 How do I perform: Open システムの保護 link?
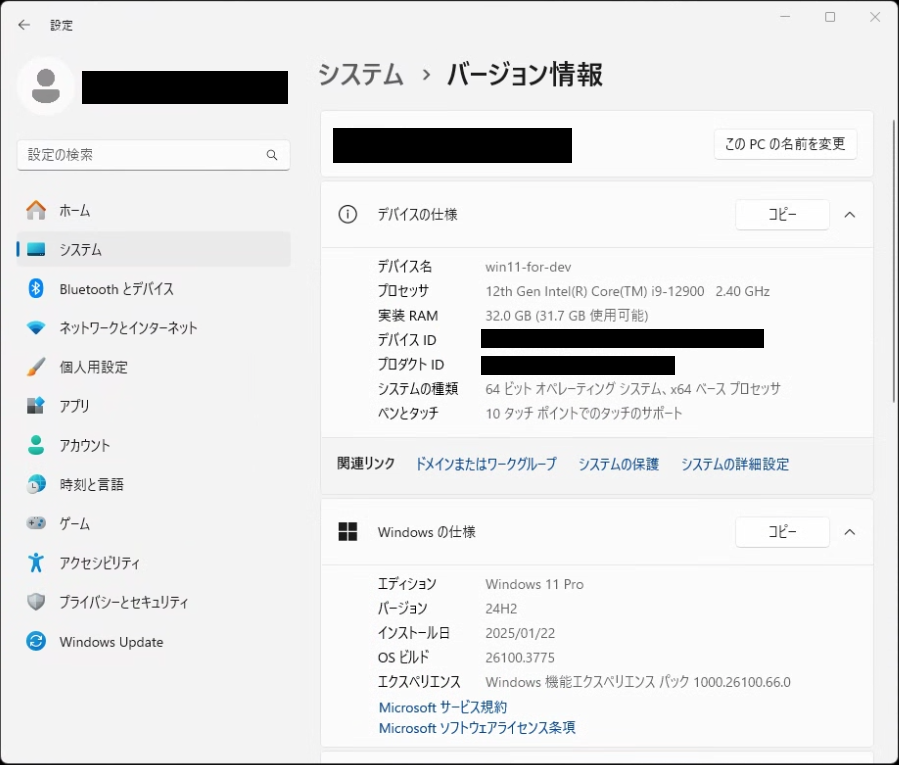pos(618,464)
